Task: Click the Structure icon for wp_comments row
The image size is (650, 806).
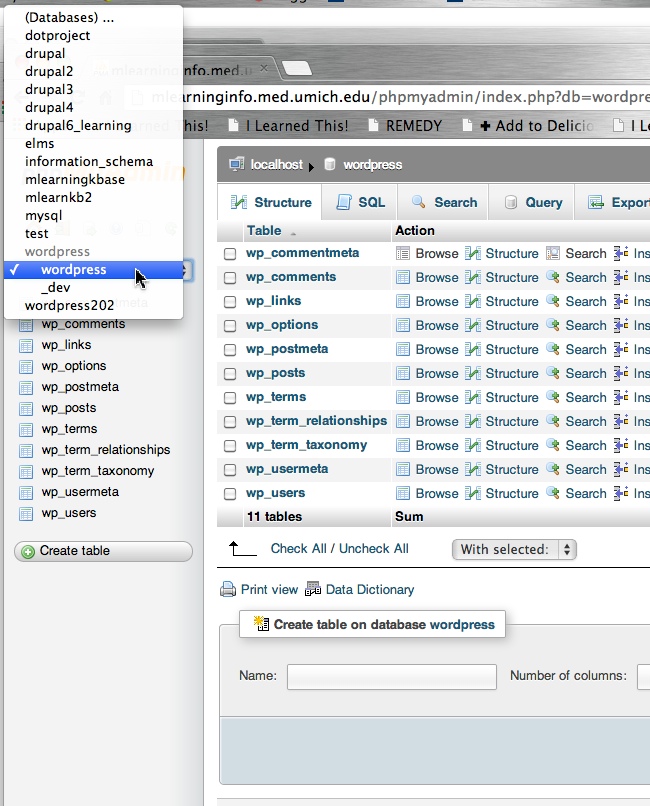Action: 473,278
